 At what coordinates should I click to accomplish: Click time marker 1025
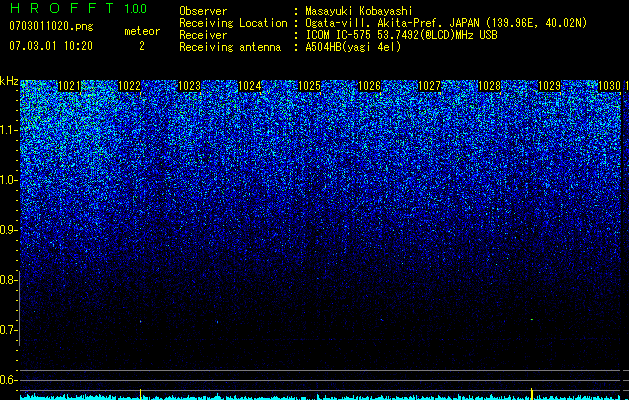point(310,86)
